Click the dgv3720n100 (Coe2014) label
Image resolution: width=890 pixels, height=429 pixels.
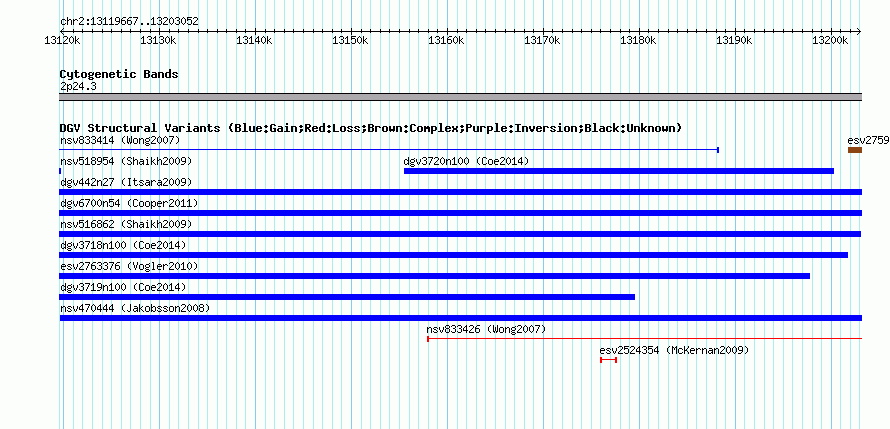tap(466, 161)
